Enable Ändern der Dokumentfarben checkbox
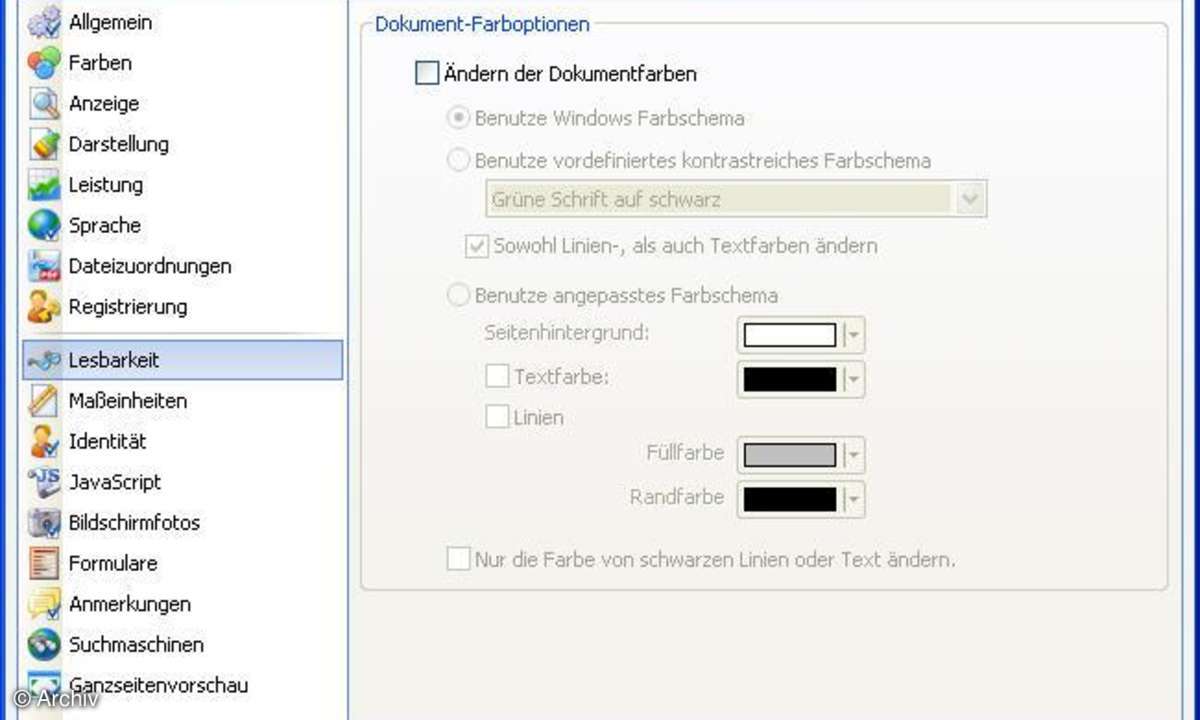Image resolution: width=1200 pixels, height=720 pixels. tap(427, 73)
